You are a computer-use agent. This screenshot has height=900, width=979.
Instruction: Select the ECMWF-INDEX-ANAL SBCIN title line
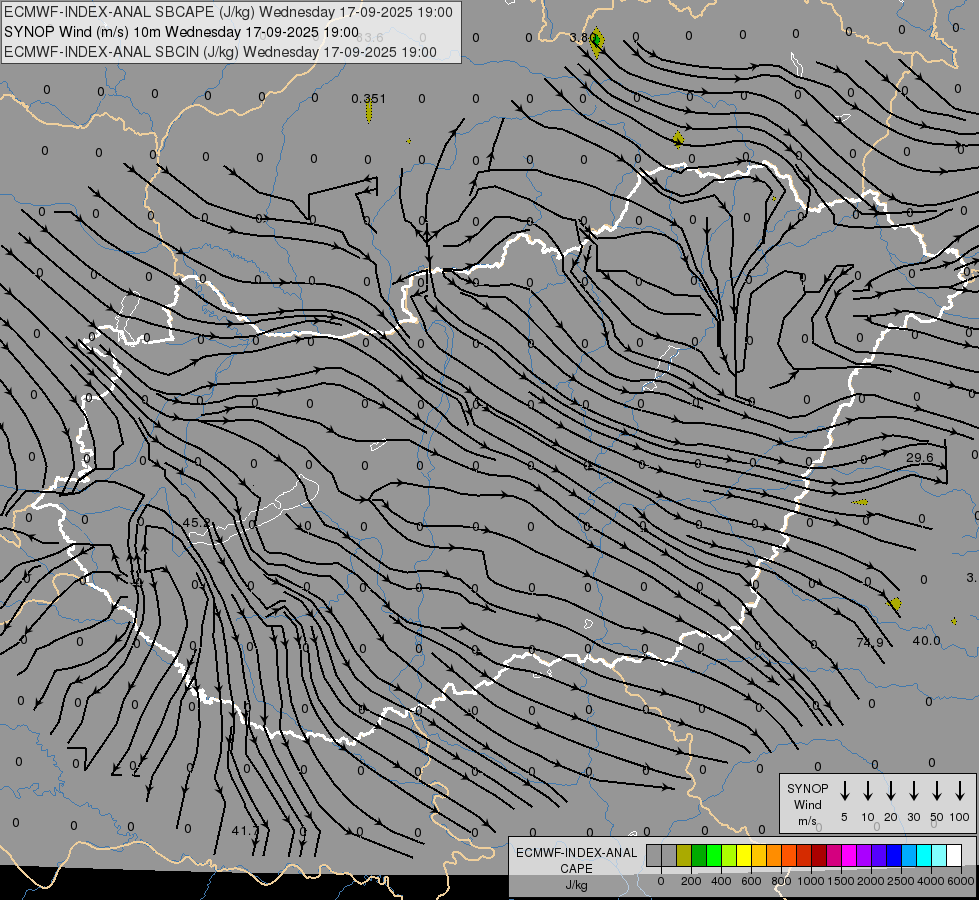click(220, 52)
